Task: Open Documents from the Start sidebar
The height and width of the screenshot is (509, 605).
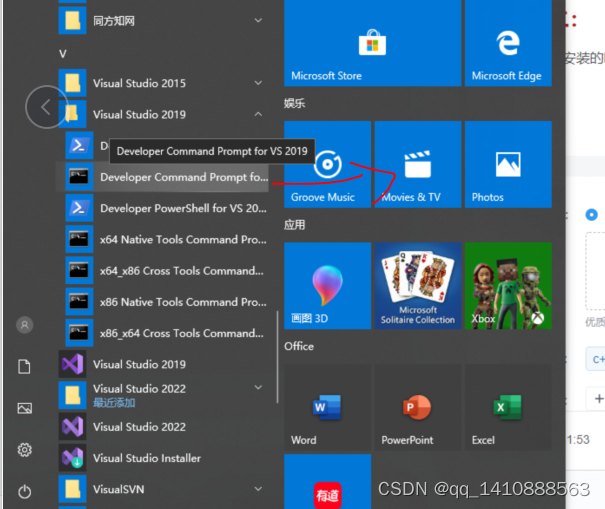Action: point(25,367)
